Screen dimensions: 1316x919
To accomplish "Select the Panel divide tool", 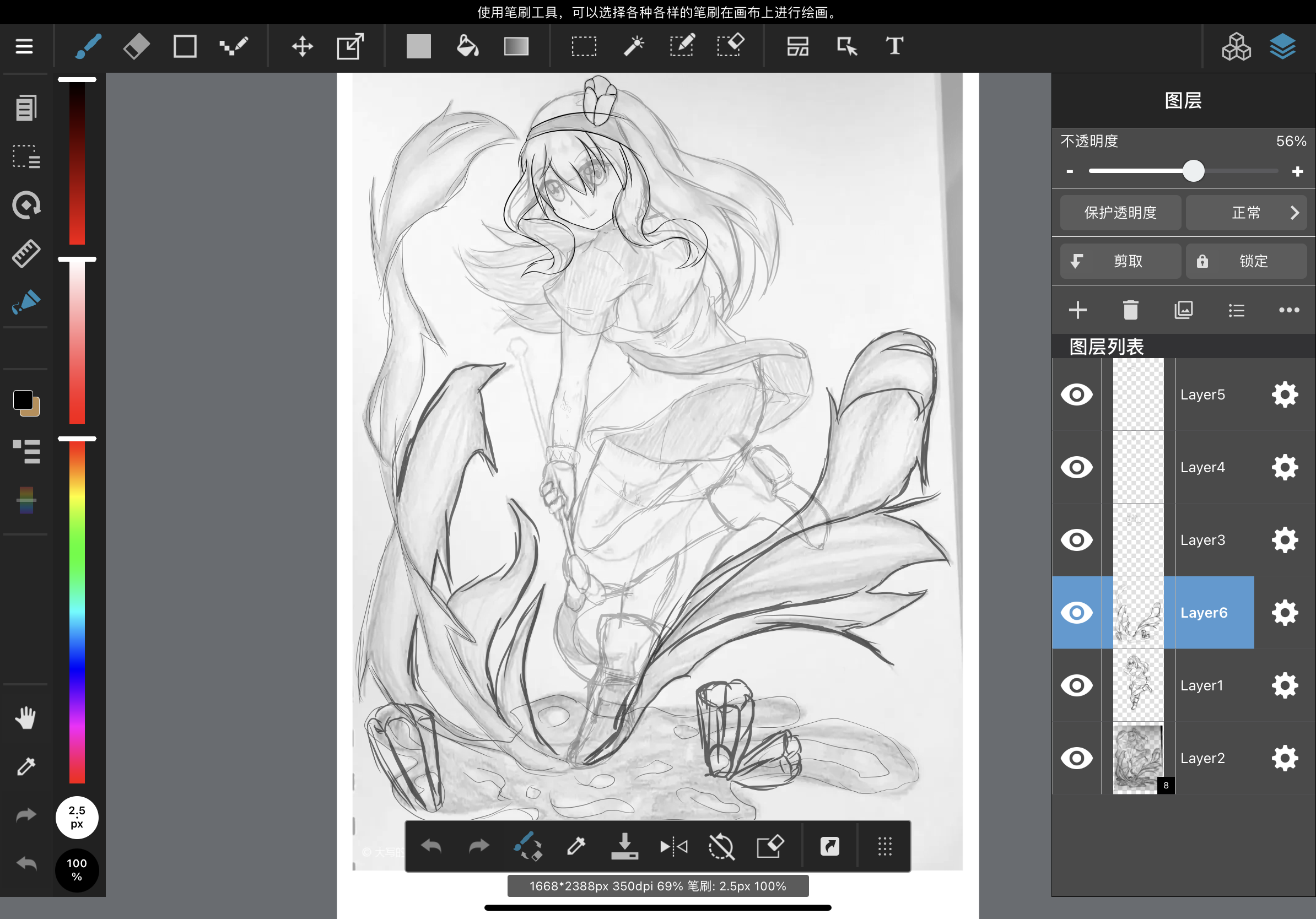I will coord(798,46).
